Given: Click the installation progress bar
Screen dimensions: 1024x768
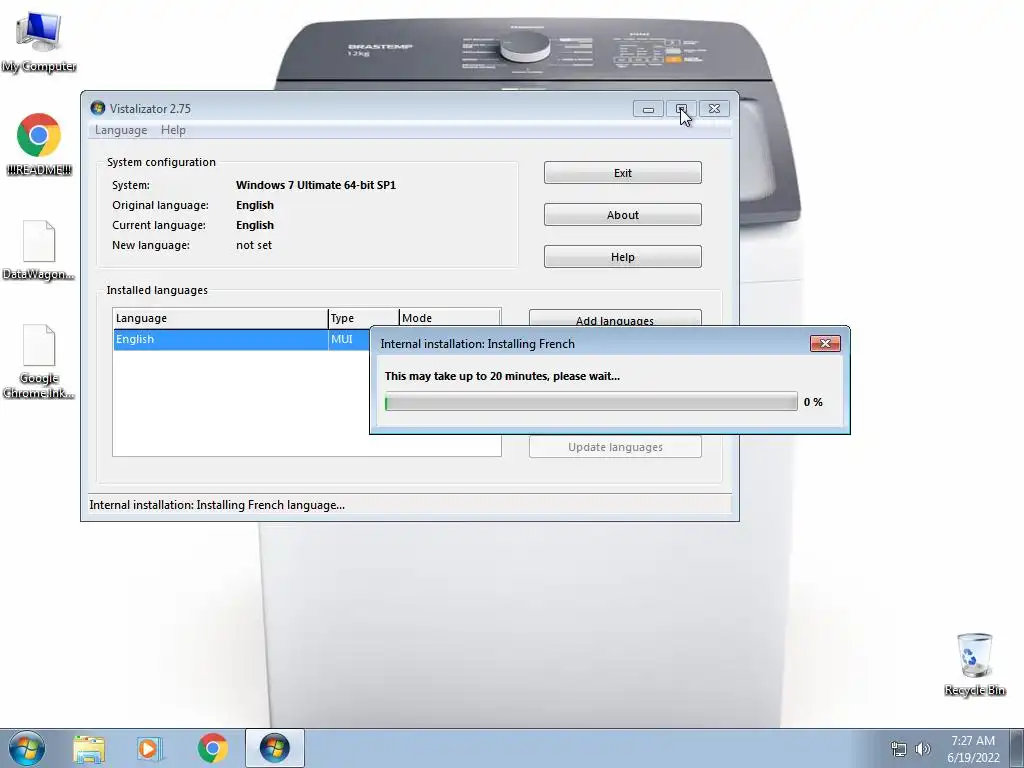Looking at the screenshot, I should tap(591, 402).
